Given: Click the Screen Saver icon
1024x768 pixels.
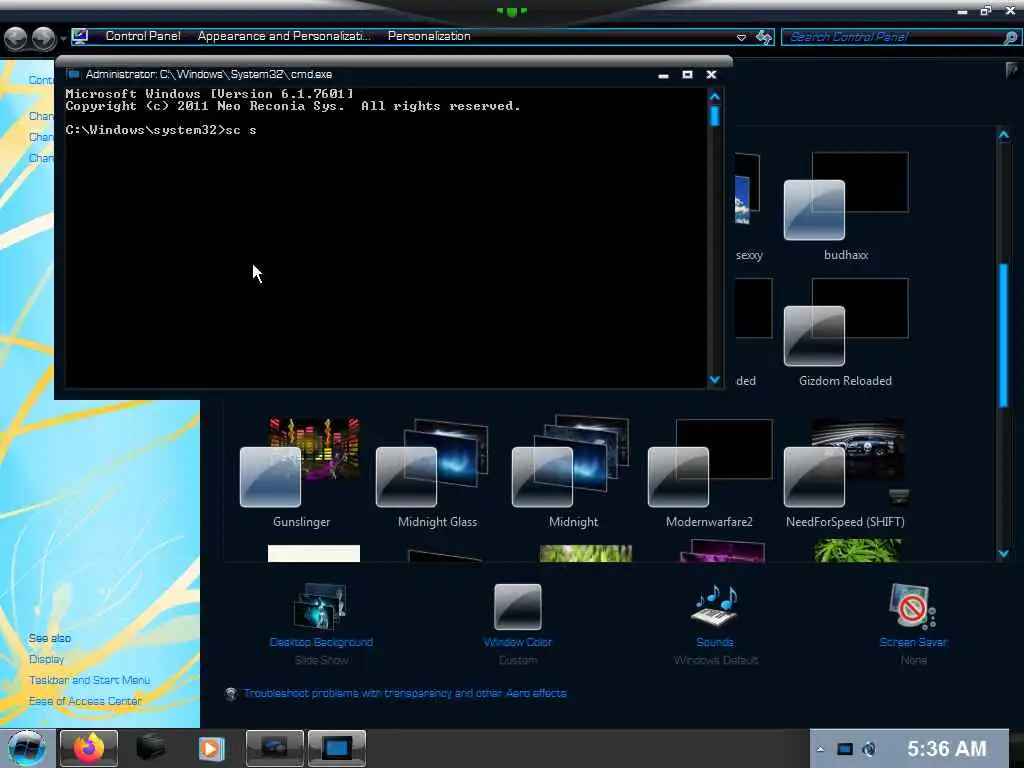Looking at the screenshot, I should pos(913,606).
